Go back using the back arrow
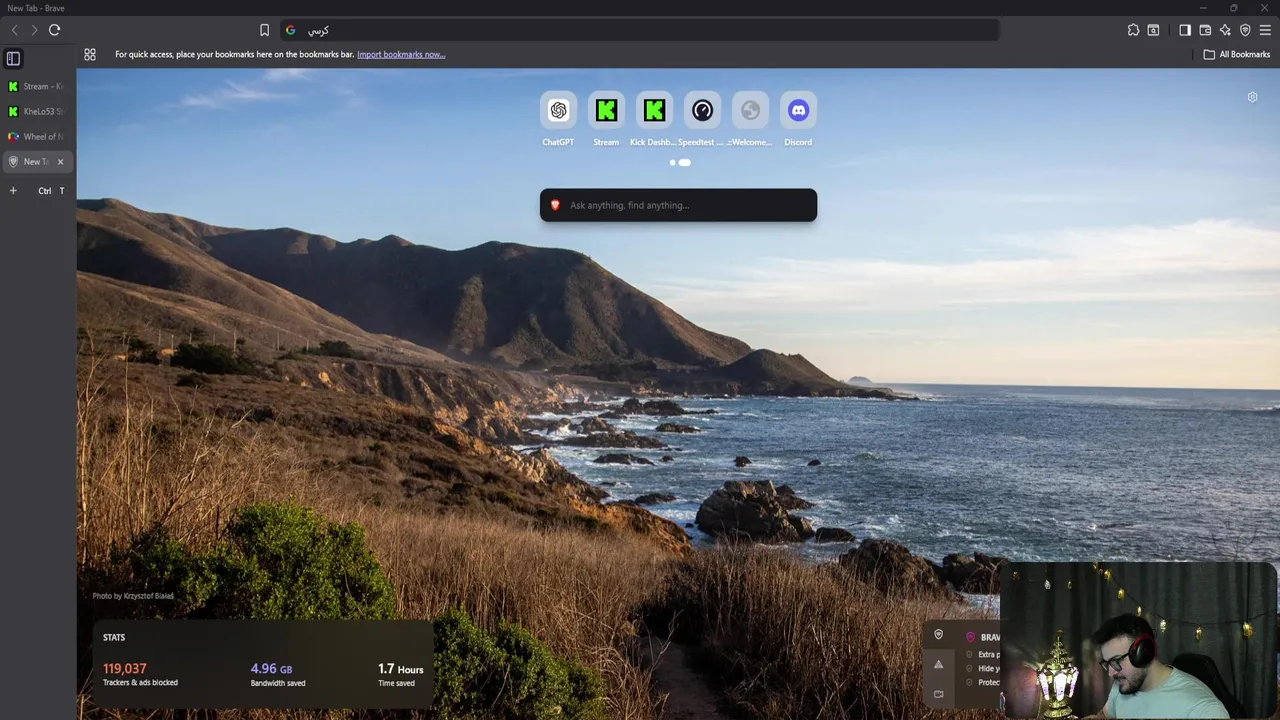The width and height of the screenshot is (1280, 720). tap(14, 30)
